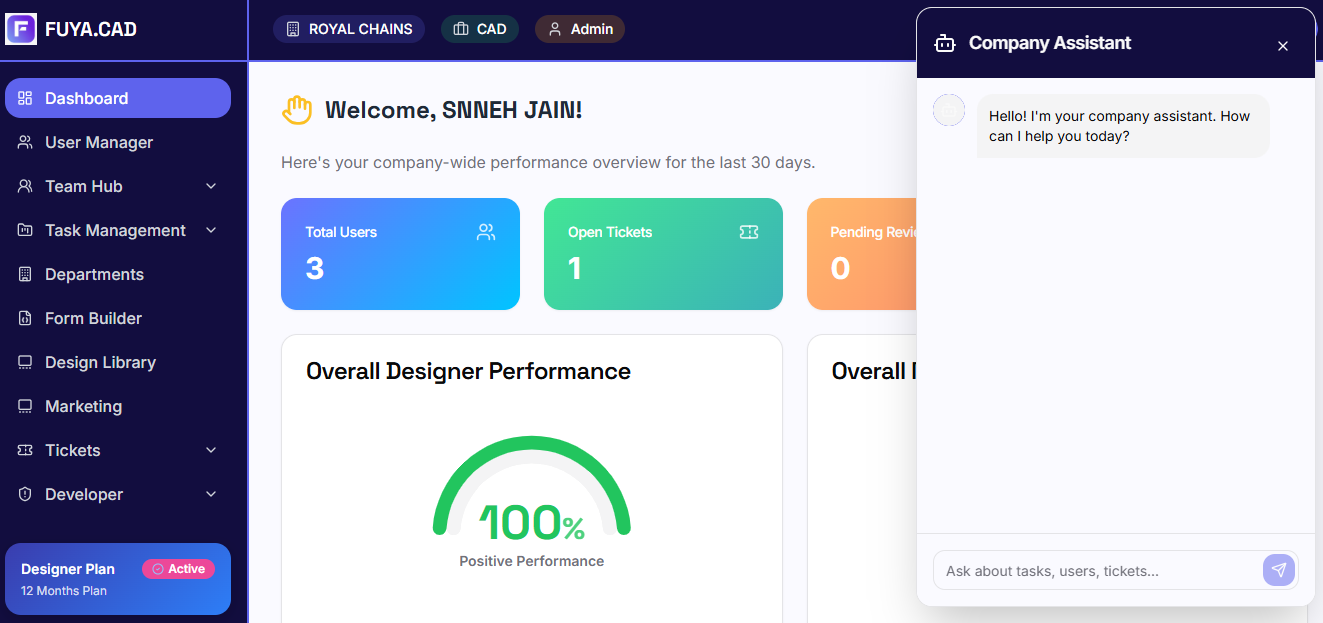
Task: Click the waving hand welcome icon
Action: [x=297, y=110]
